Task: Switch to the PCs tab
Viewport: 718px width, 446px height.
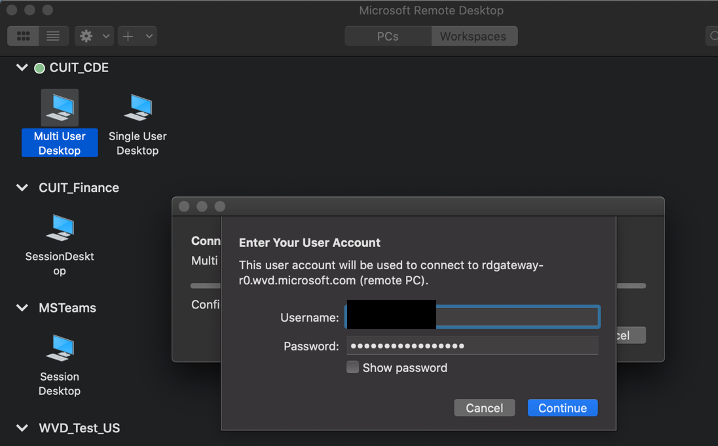Action: pos(388,36)
